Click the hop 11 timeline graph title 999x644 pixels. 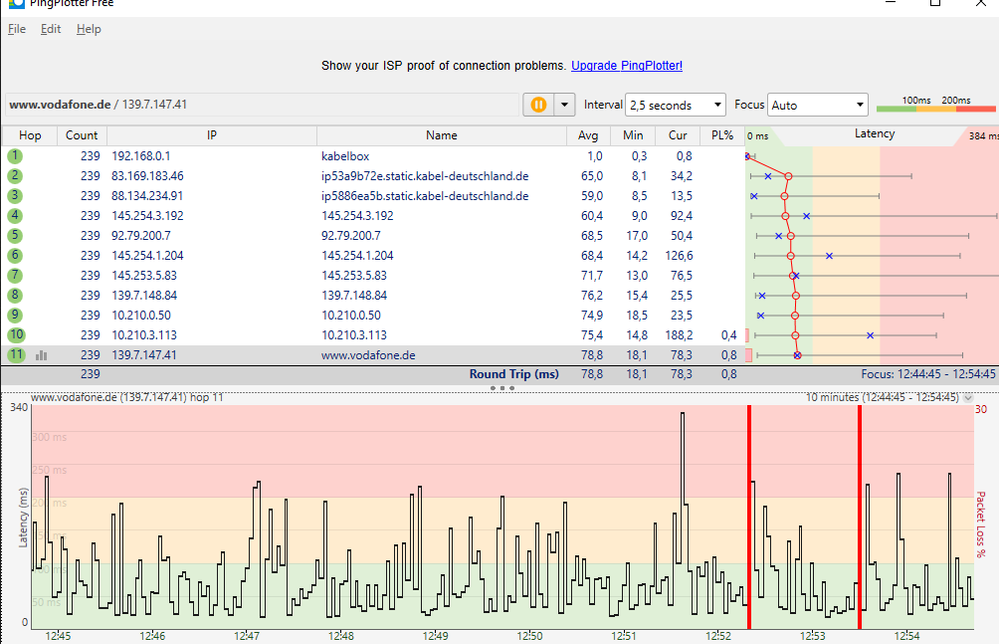[127, 397]
